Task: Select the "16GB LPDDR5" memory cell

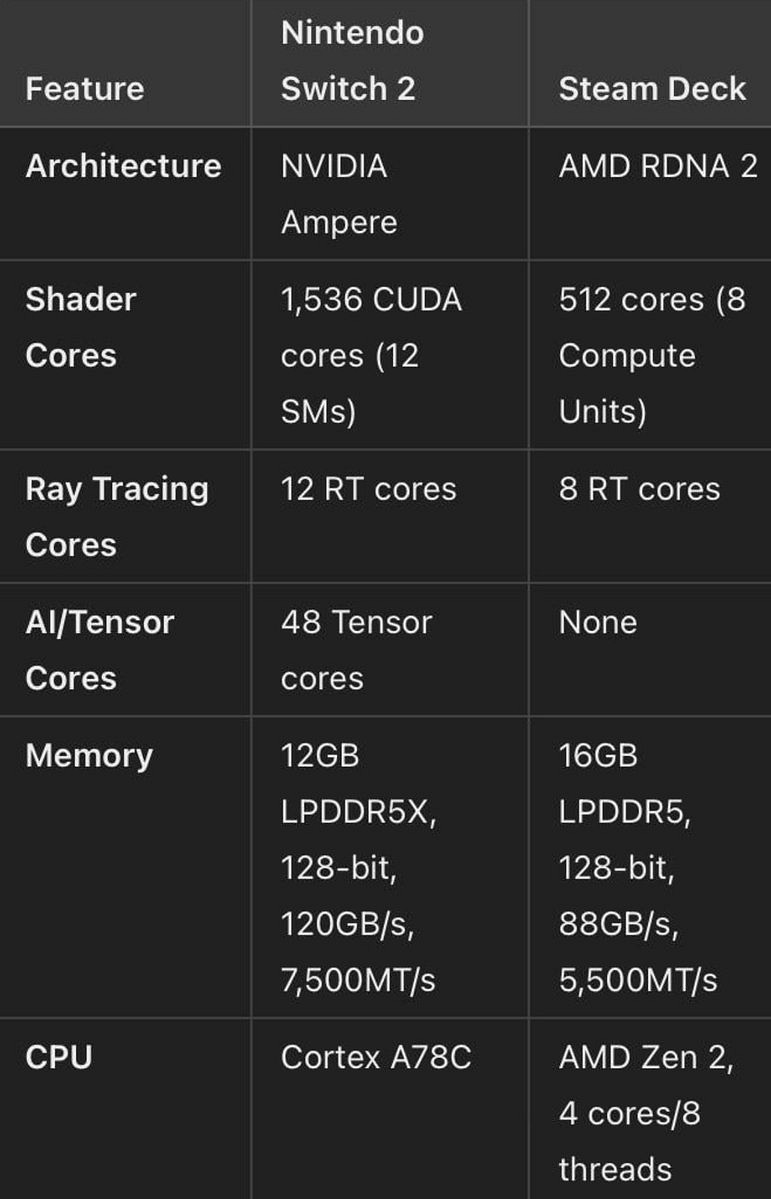Action: [637, 867]
